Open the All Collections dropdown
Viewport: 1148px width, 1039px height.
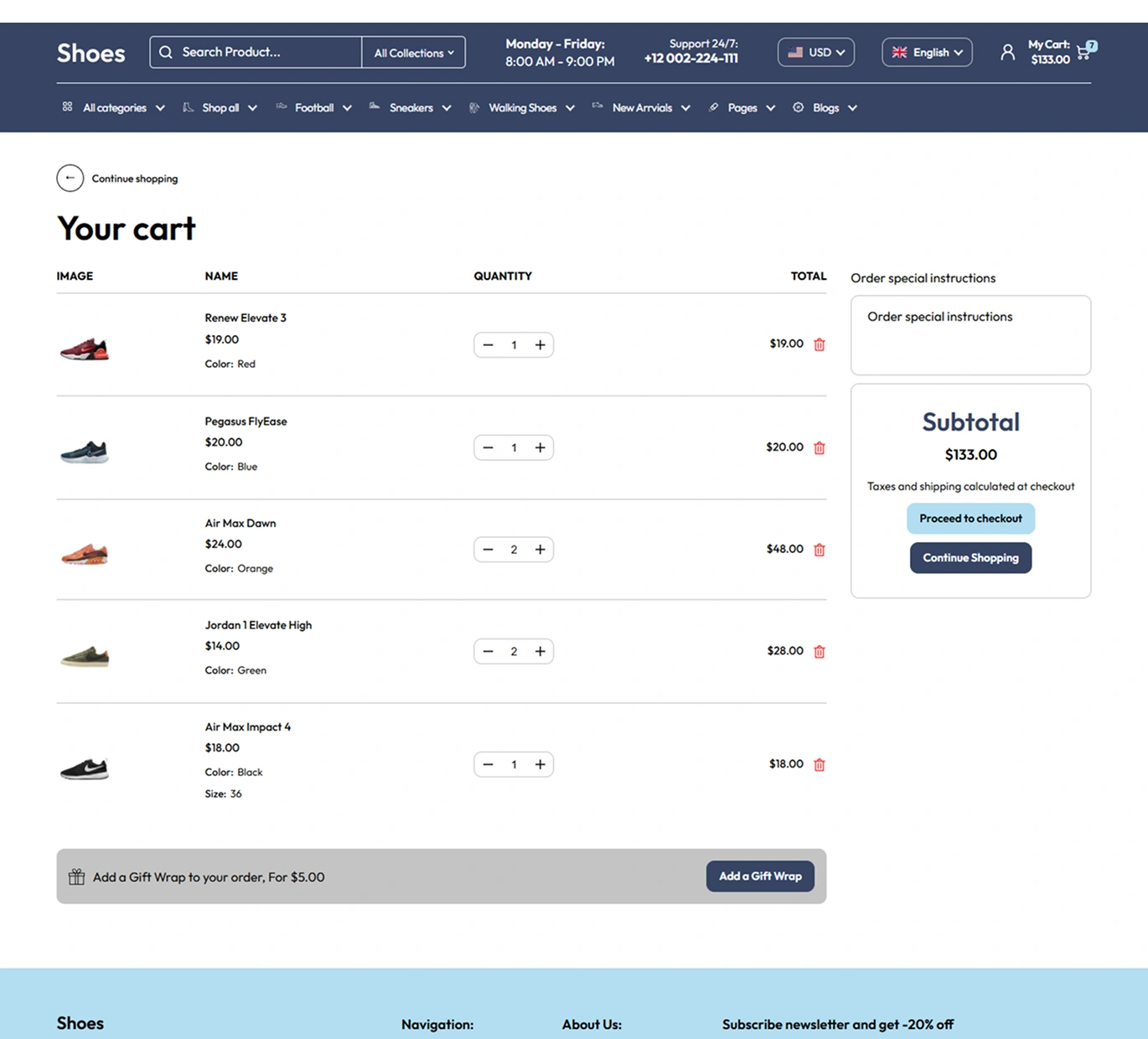pos(414,52)
